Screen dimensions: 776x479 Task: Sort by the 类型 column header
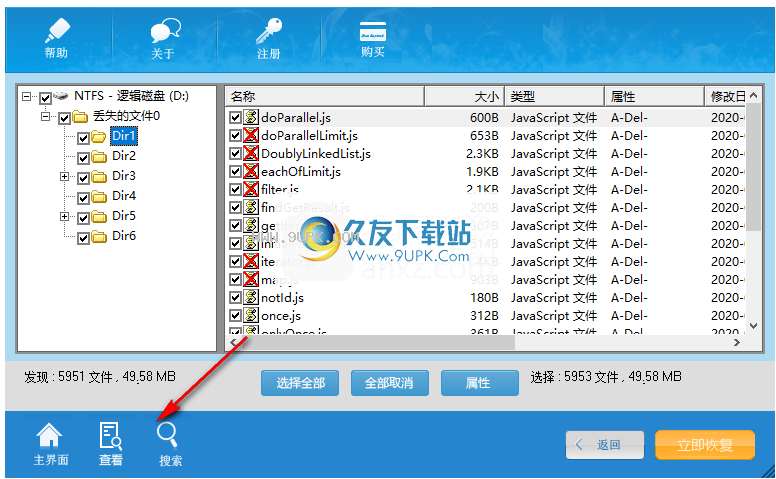554,96
